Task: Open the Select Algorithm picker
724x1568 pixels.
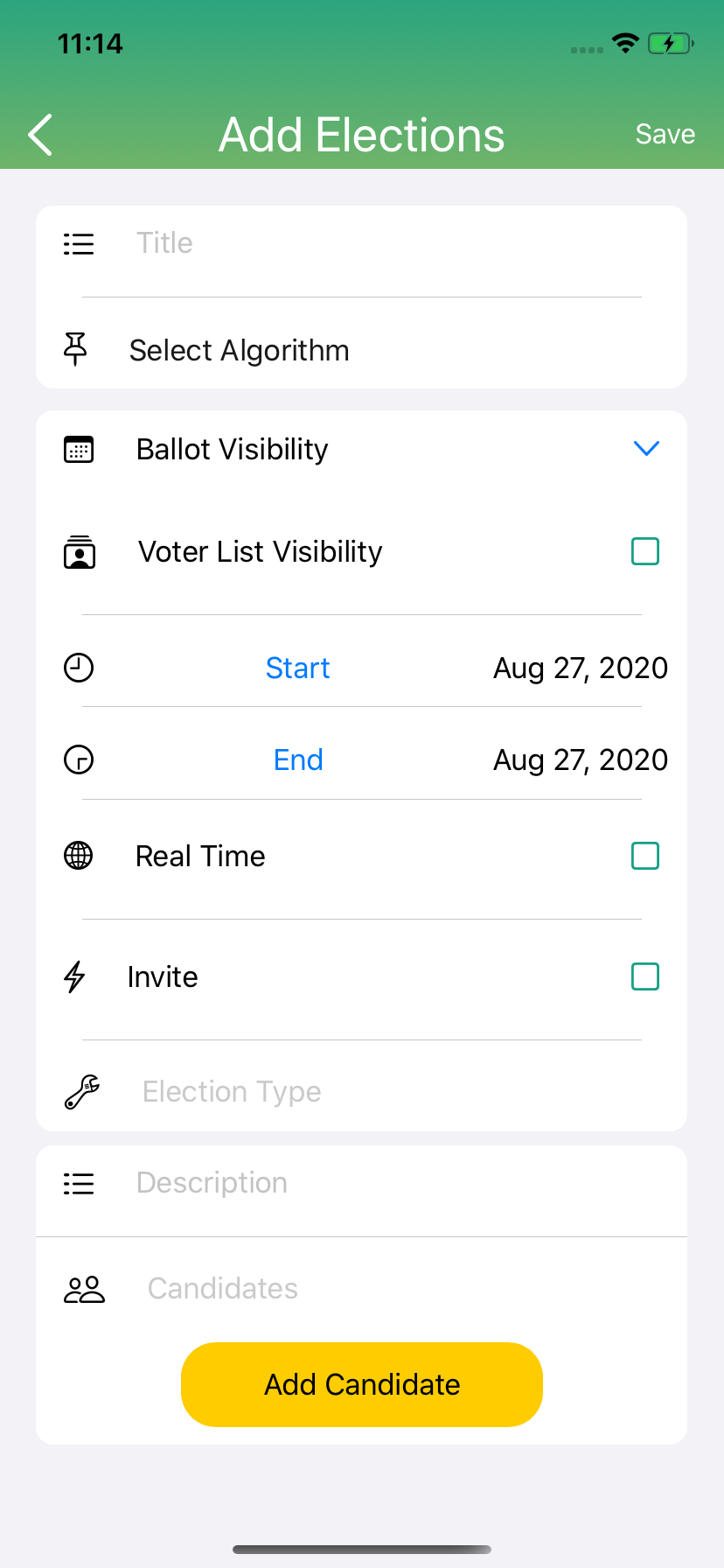Action: point(240,351)
